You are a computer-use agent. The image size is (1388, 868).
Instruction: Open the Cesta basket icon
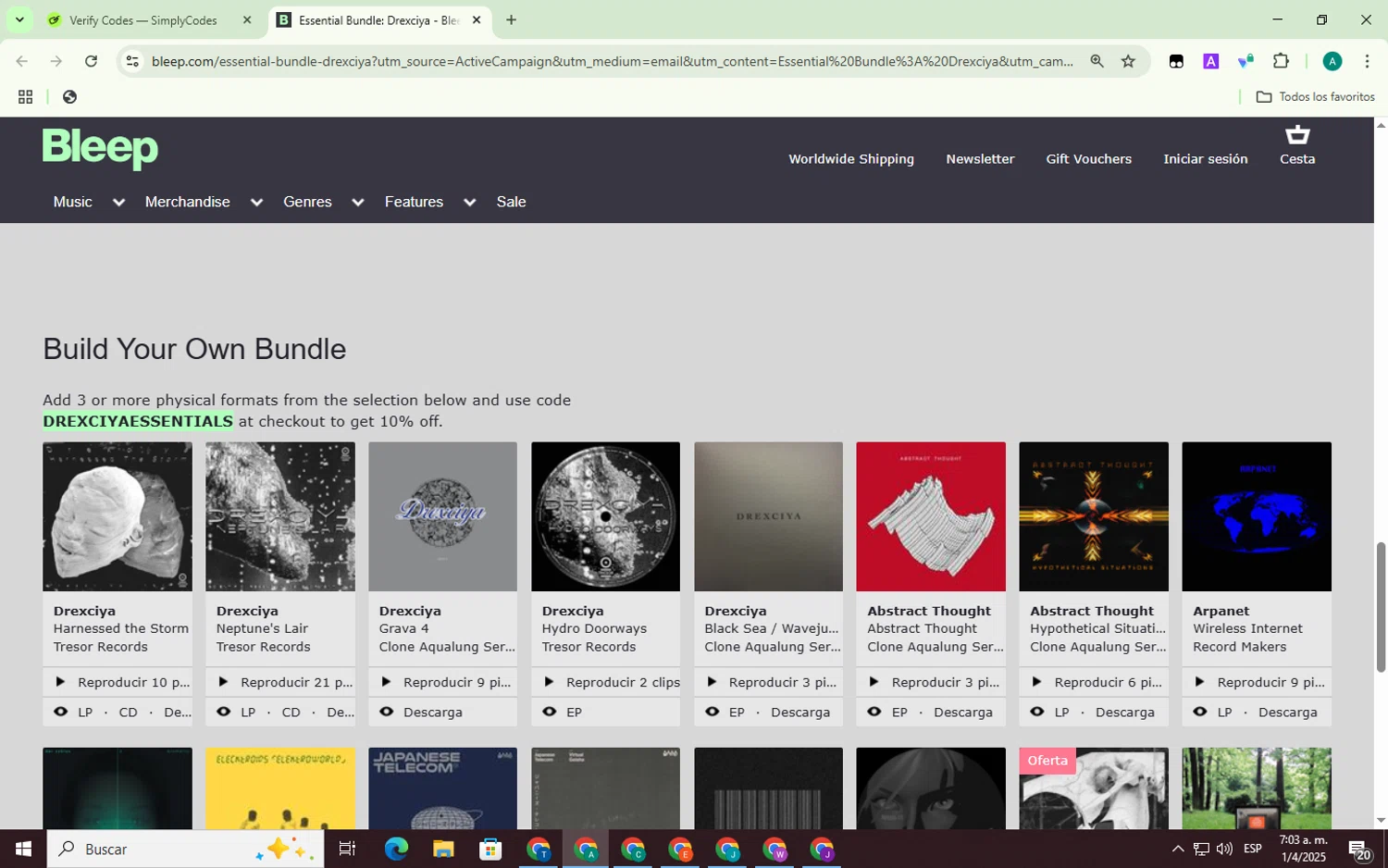pos(1297,136)
